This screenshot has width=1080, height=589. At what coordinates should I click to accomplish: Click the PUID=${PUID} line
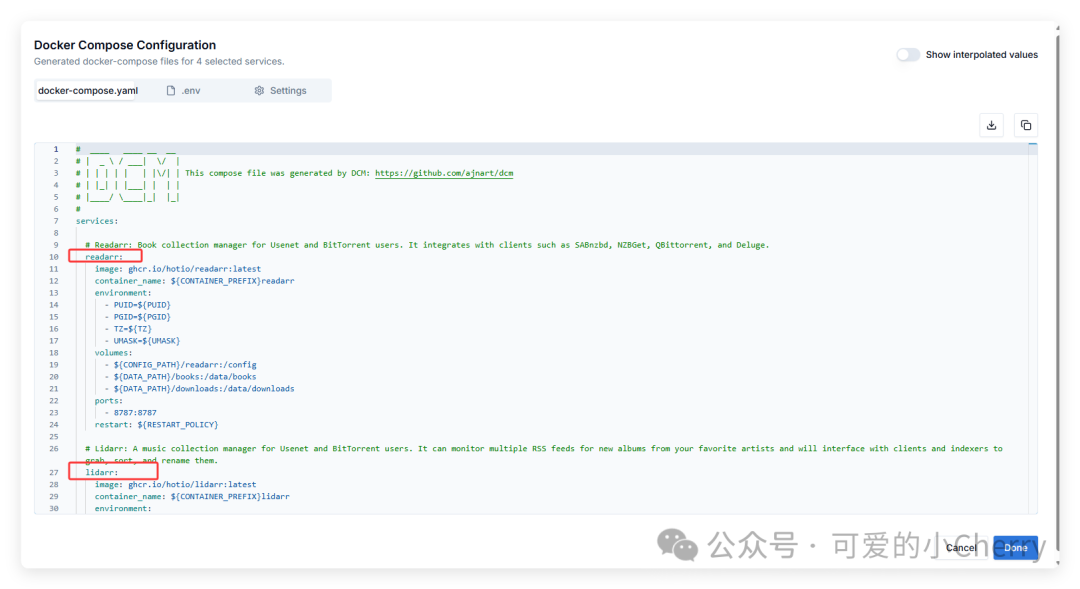(137, 304)
